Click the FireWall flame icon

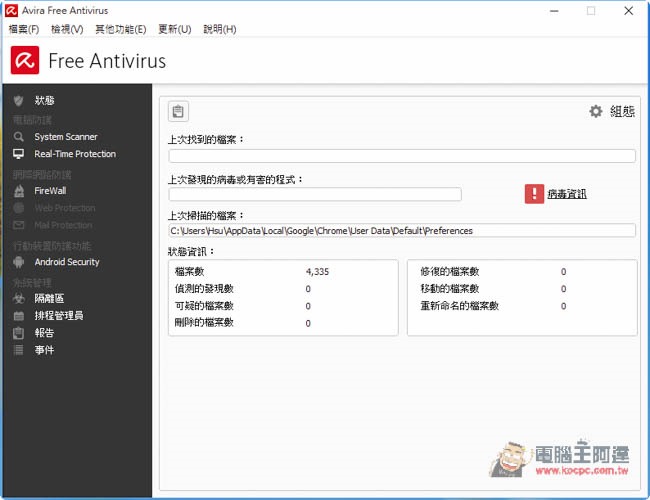tap(19, 191)
